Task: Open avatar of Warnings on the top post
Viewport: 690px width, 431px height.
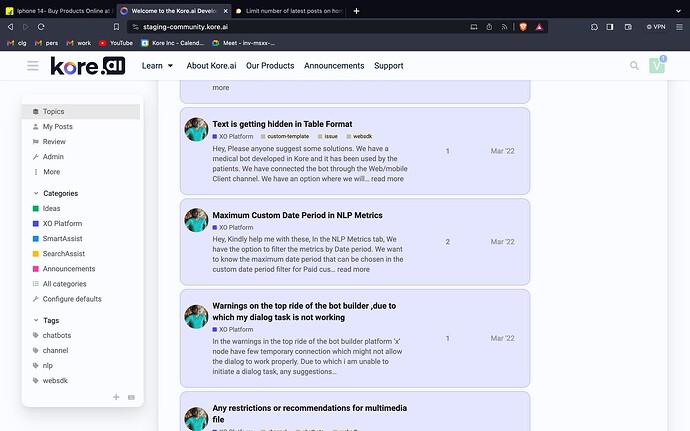Action: tap(196, 317)
